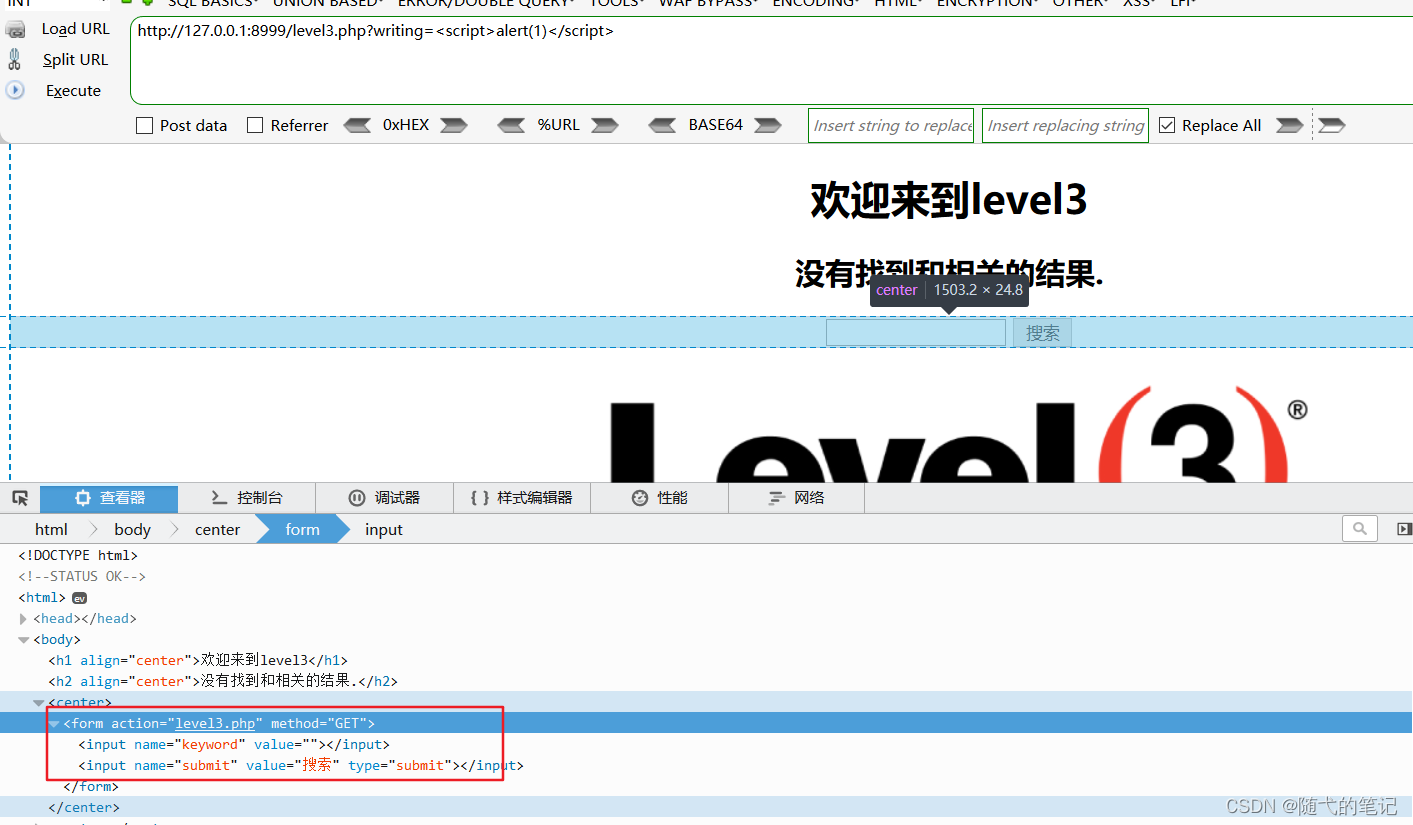Collapse the center node triangle
Screen dimensions: 1413x825
(x=39, y=702)
